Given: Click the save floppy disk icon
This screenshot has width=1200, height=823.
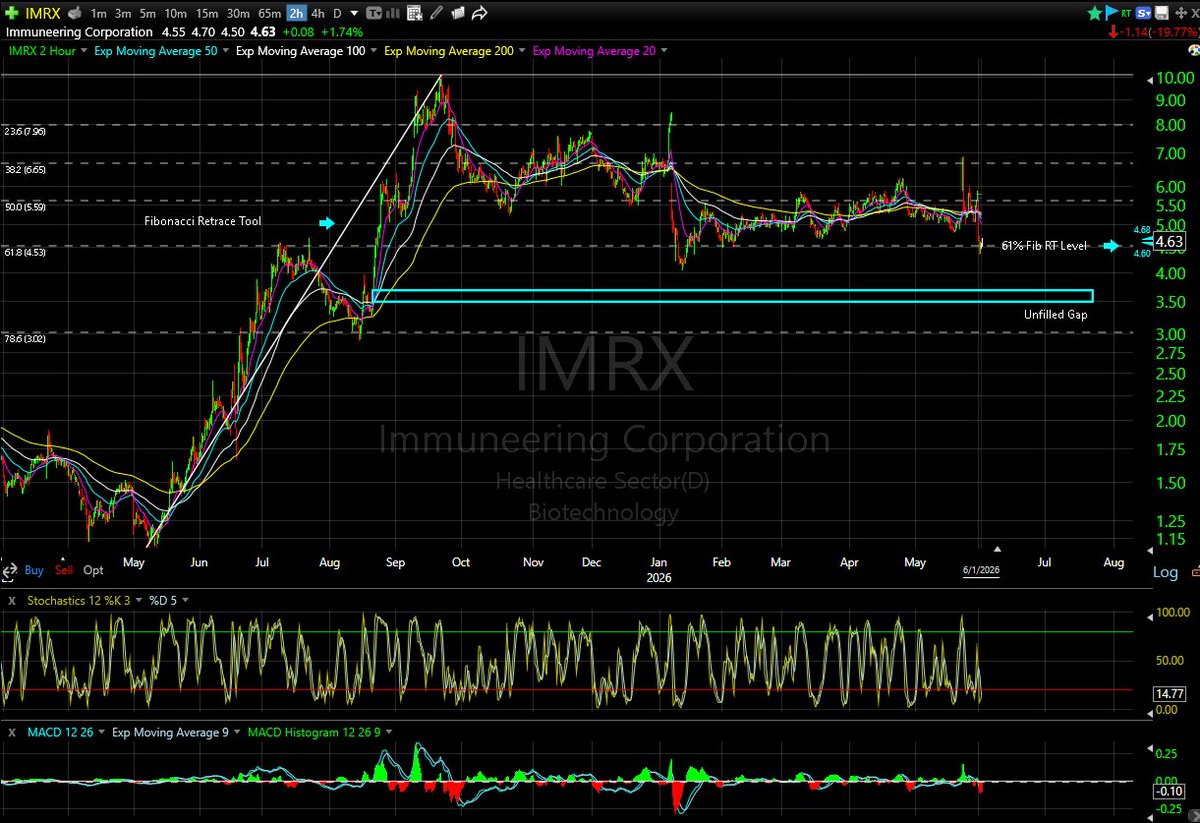Looking at the screenshot, I should pos(1161,13).
